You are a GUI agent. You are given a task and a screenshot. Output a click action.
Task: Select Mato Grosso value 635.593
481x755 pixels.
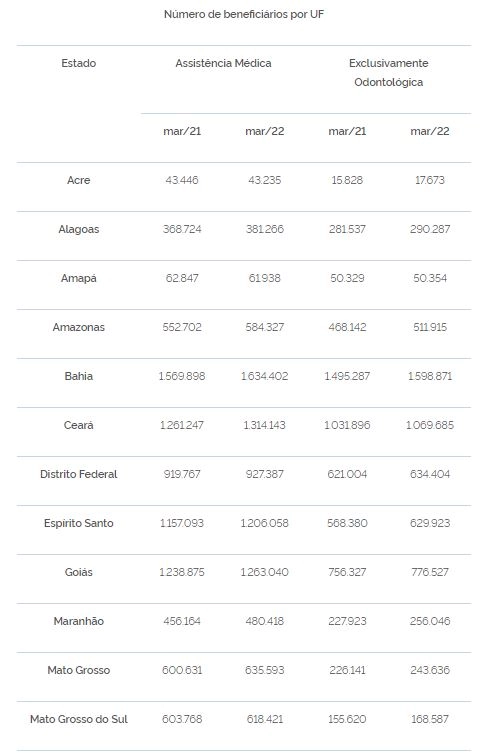coord(264,670)
